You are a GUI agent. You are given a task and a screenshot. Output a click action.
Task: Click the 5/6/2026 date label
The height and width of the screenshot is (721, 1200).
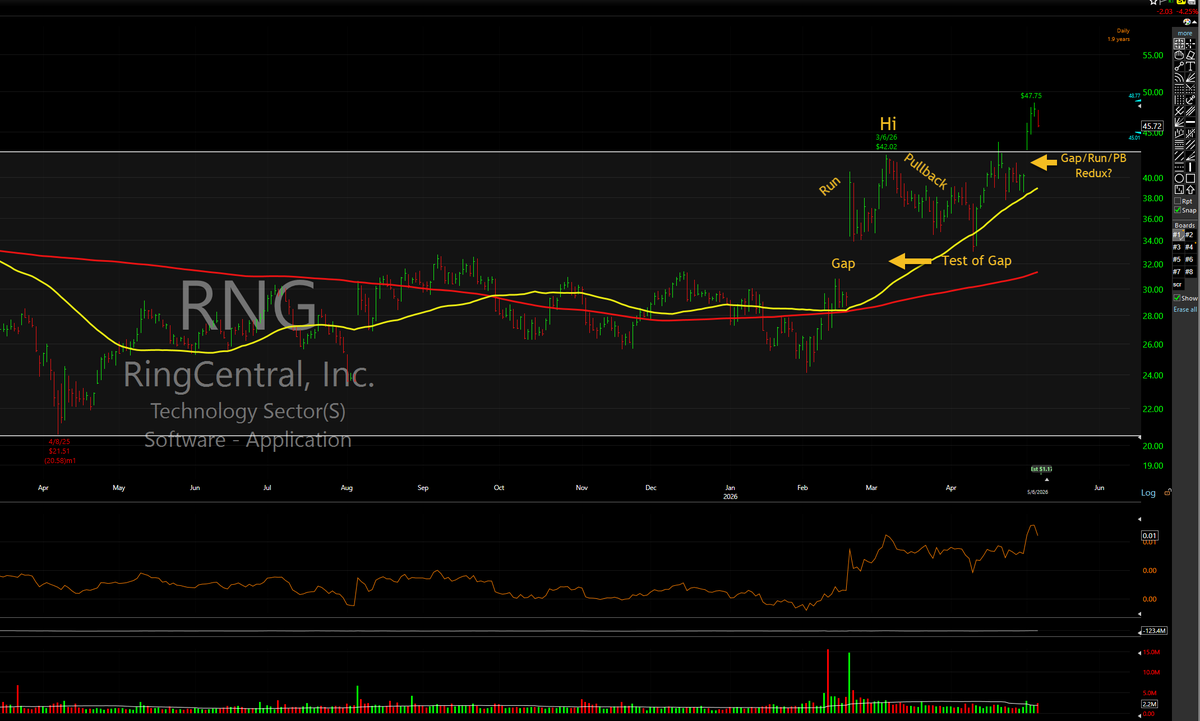(1038, 490)
